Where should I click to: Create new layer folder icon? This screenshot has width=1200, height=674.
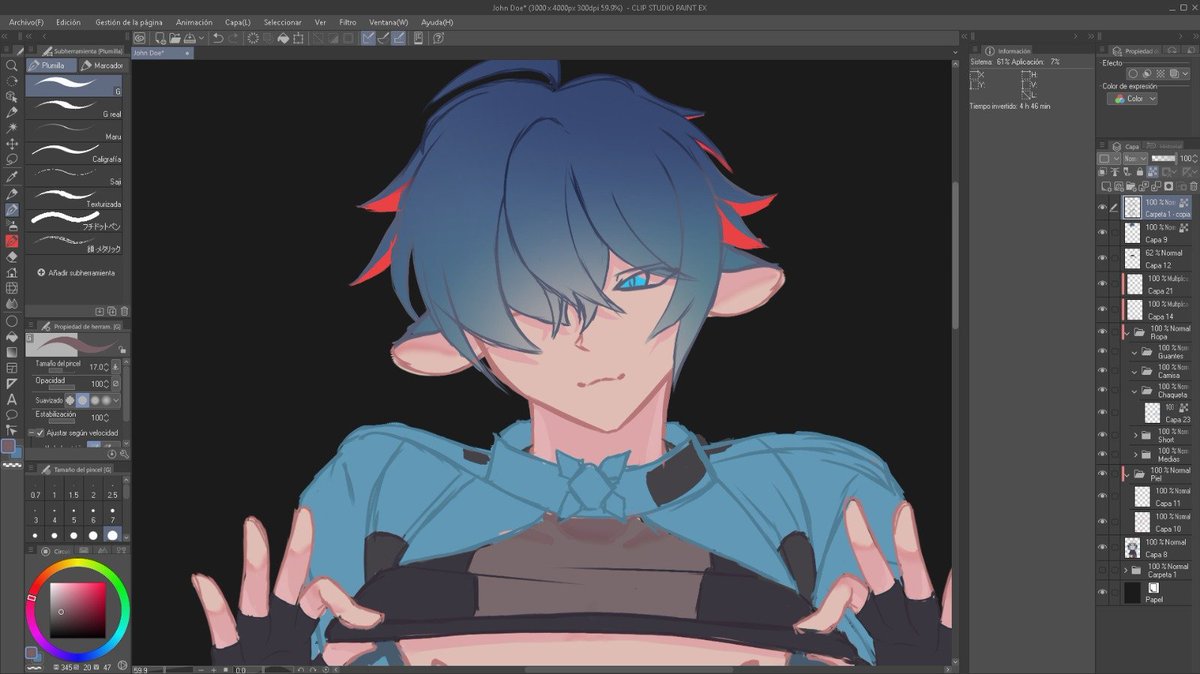tap(1131, 187)
